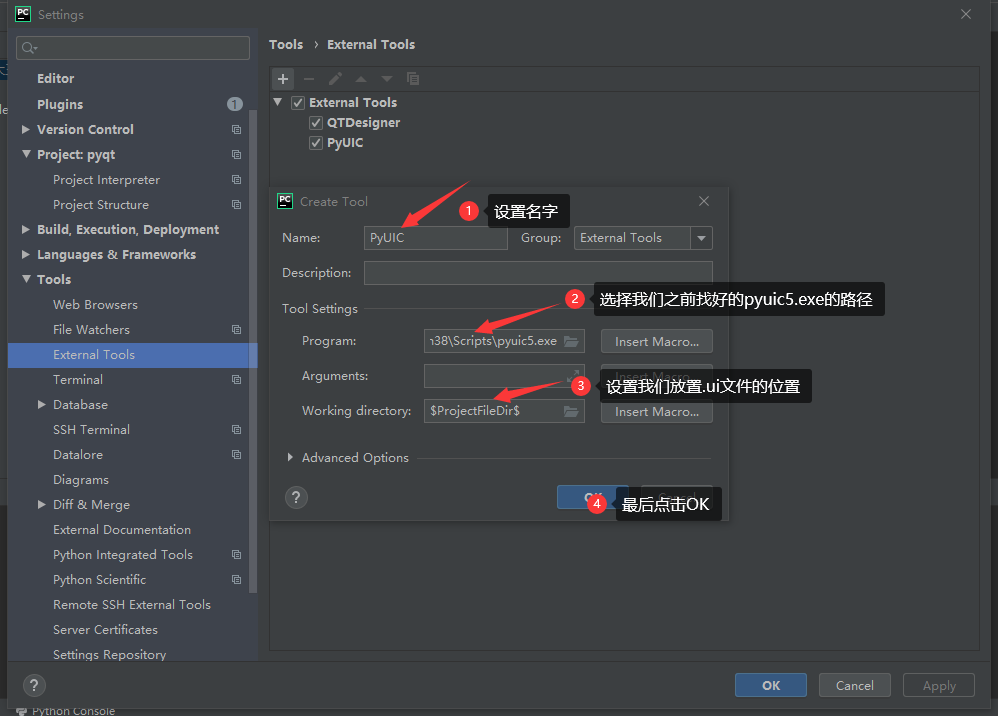Open Remote SSH External Tools page
The width and height of the screenshot is (998, 716).
132,605
